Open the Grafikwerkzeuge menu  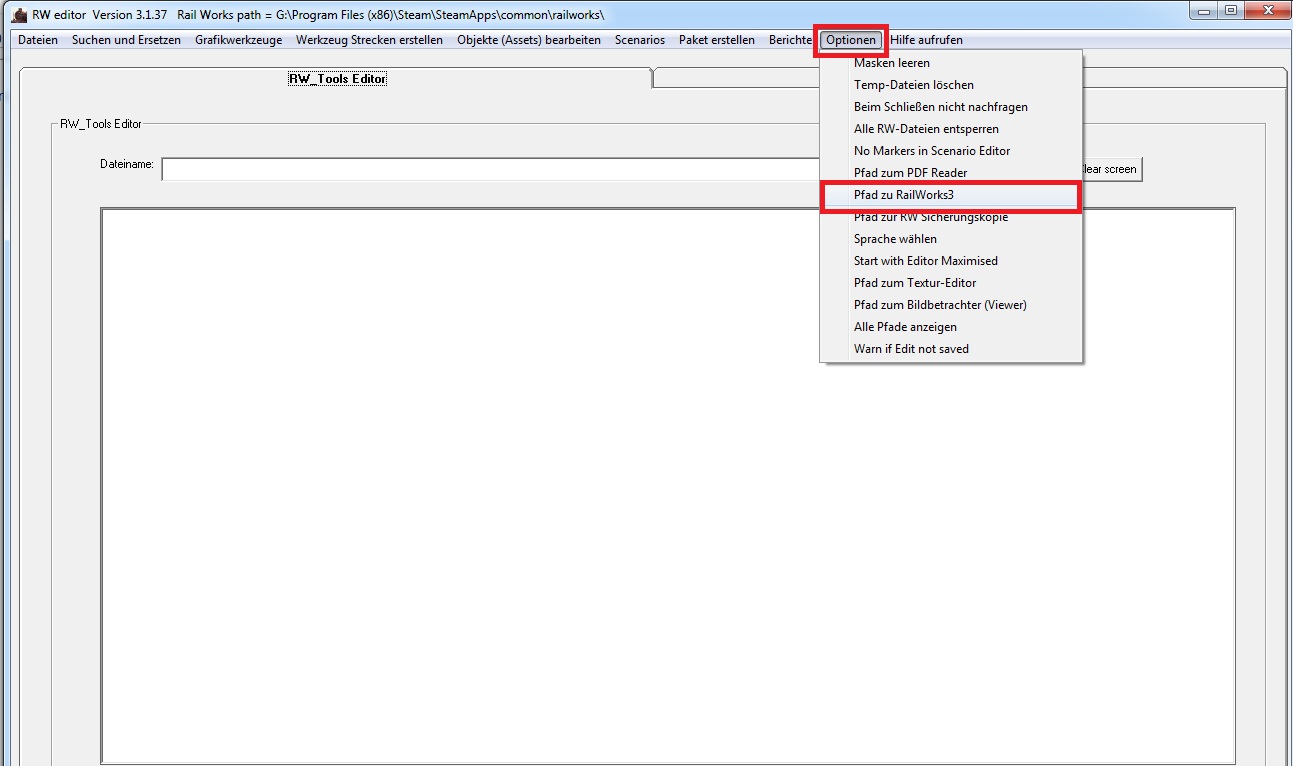[239, 40]
